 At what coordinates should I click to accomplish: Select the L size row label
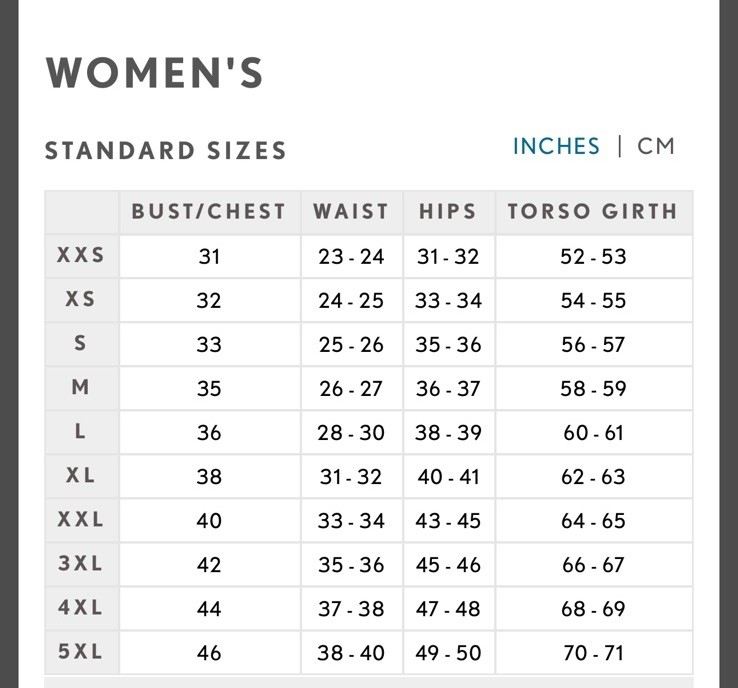(x=80, y=431)
